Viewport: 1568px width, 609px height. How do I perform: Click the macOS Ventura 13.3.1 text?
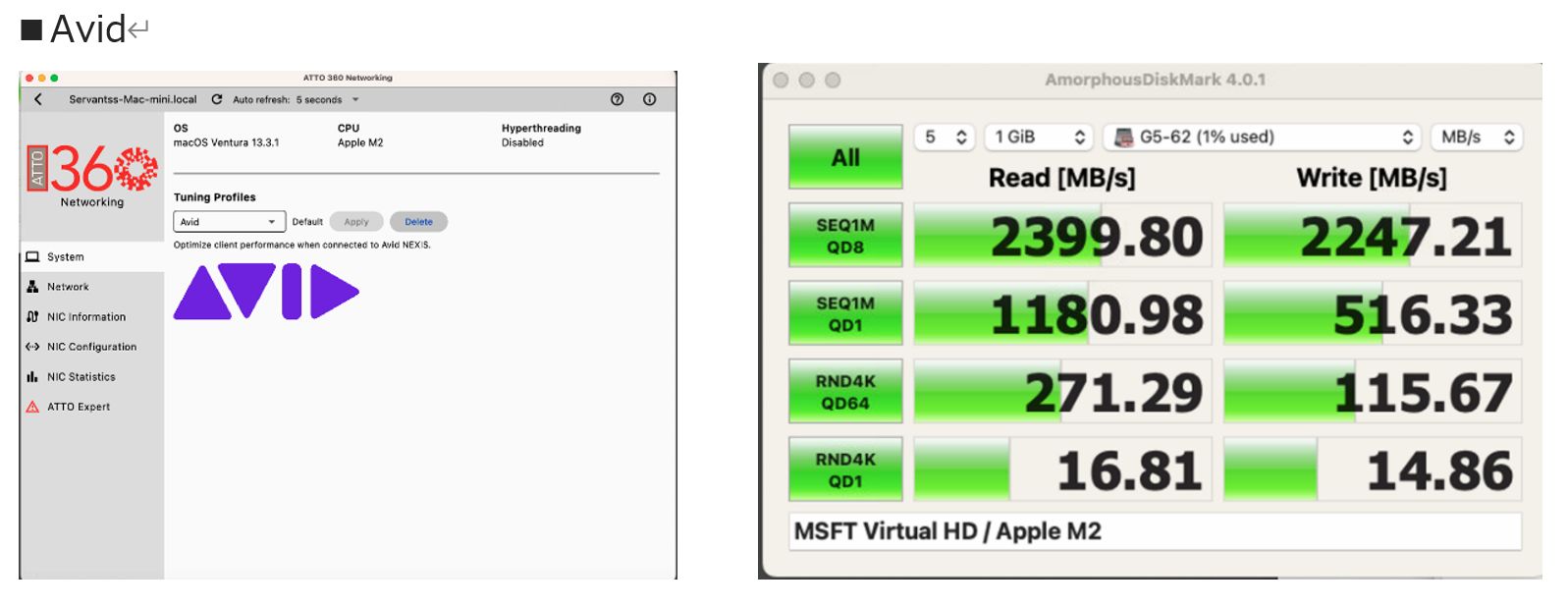tap(226, 142)
